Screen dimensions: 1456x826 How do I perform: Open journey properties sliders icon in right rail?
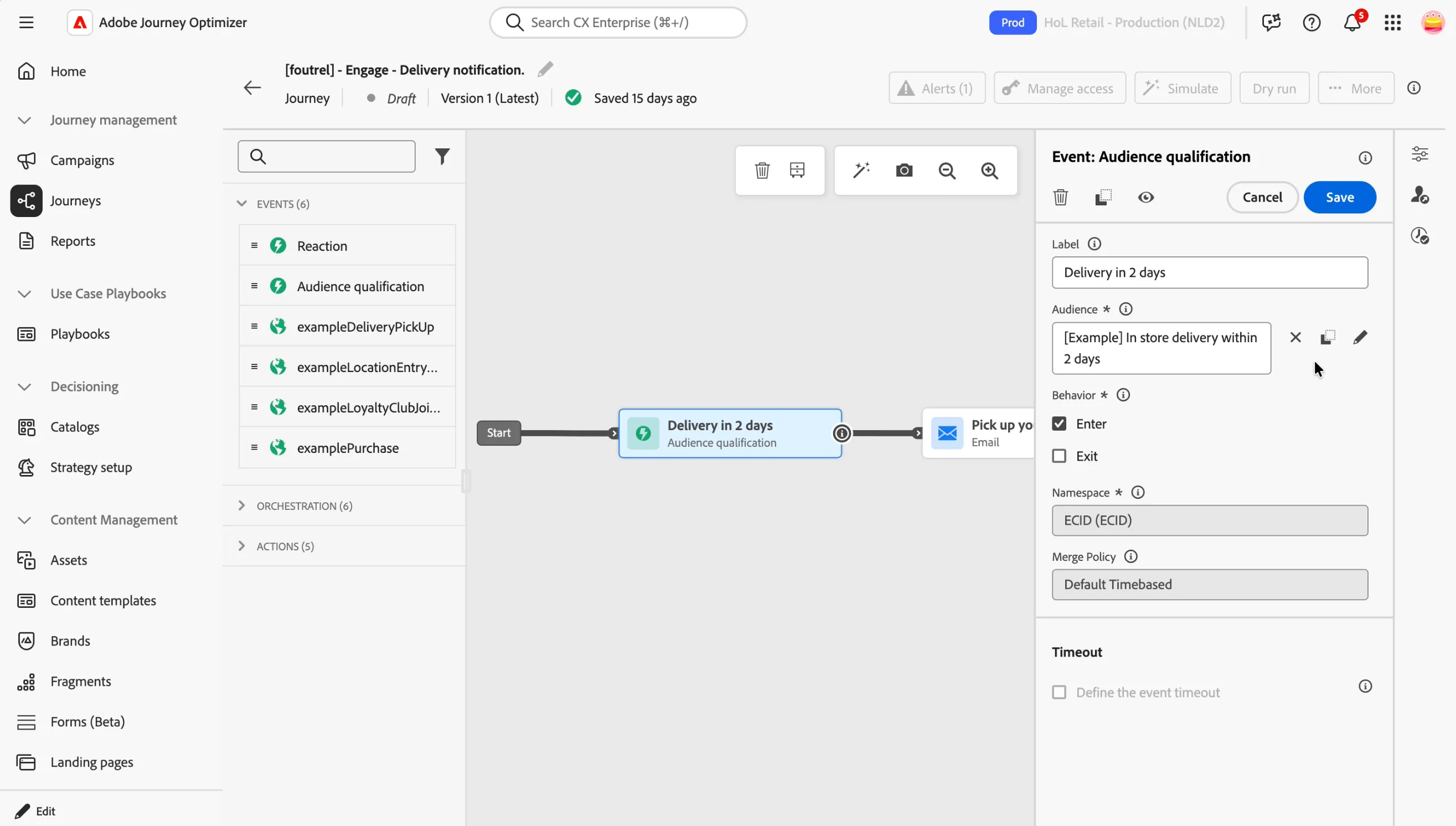click(x=1419, y=154)
